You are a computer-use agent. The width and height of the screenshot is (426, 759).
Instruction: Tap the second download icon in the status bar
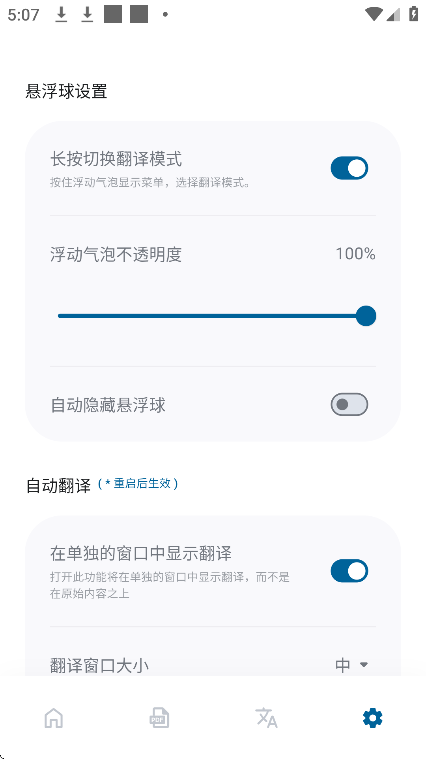87,15
